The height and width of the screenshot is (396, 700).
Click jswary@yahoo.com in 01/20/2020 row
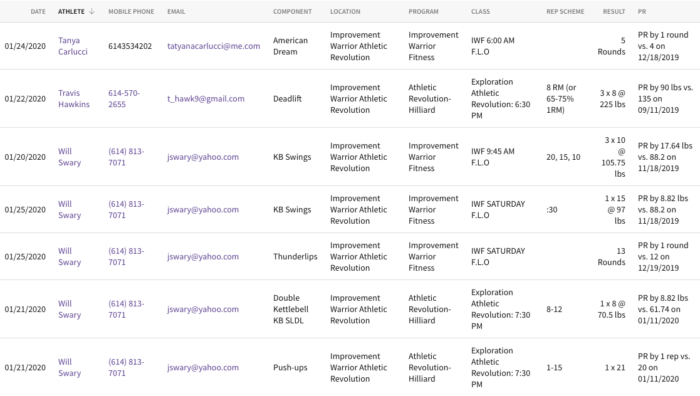(203, 157)
